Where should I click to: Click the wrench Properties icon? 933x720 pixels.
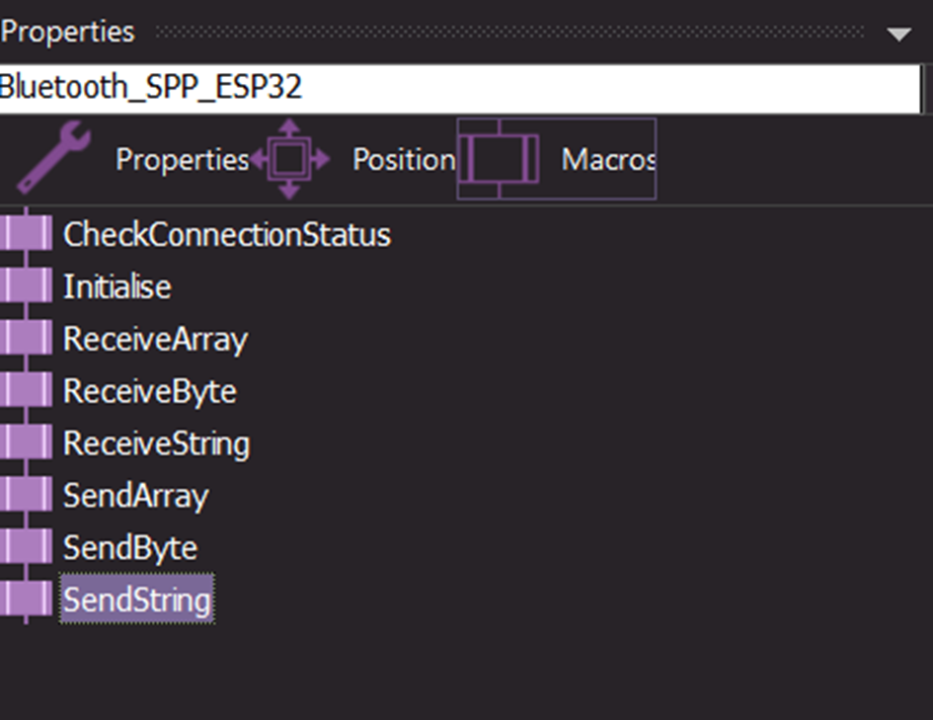tap(54, 159)
